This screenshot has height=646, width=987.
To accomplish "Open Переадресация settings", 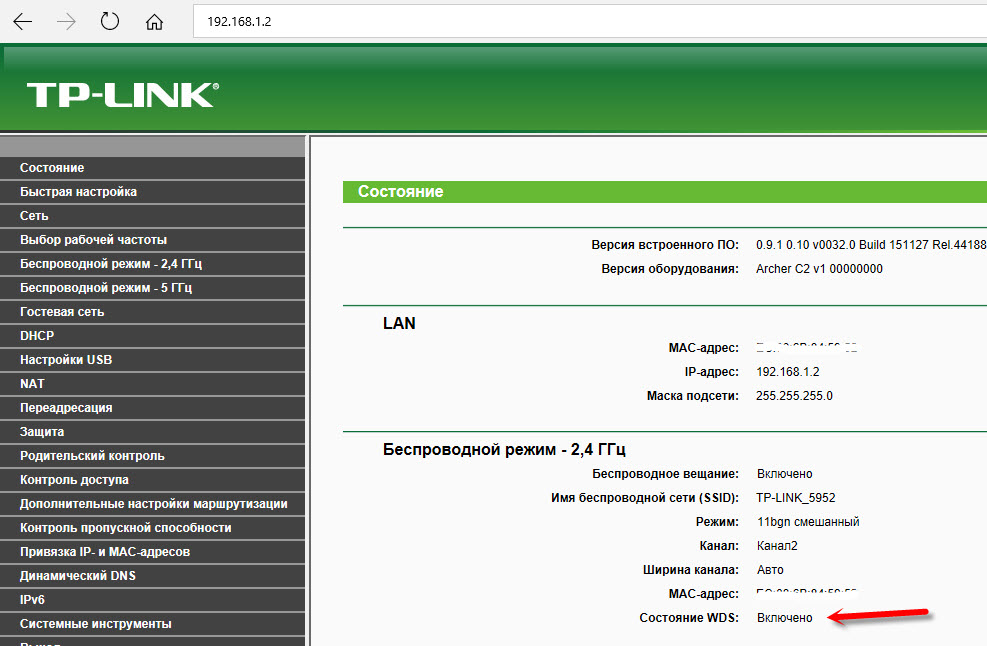I will tap(152, 407).
